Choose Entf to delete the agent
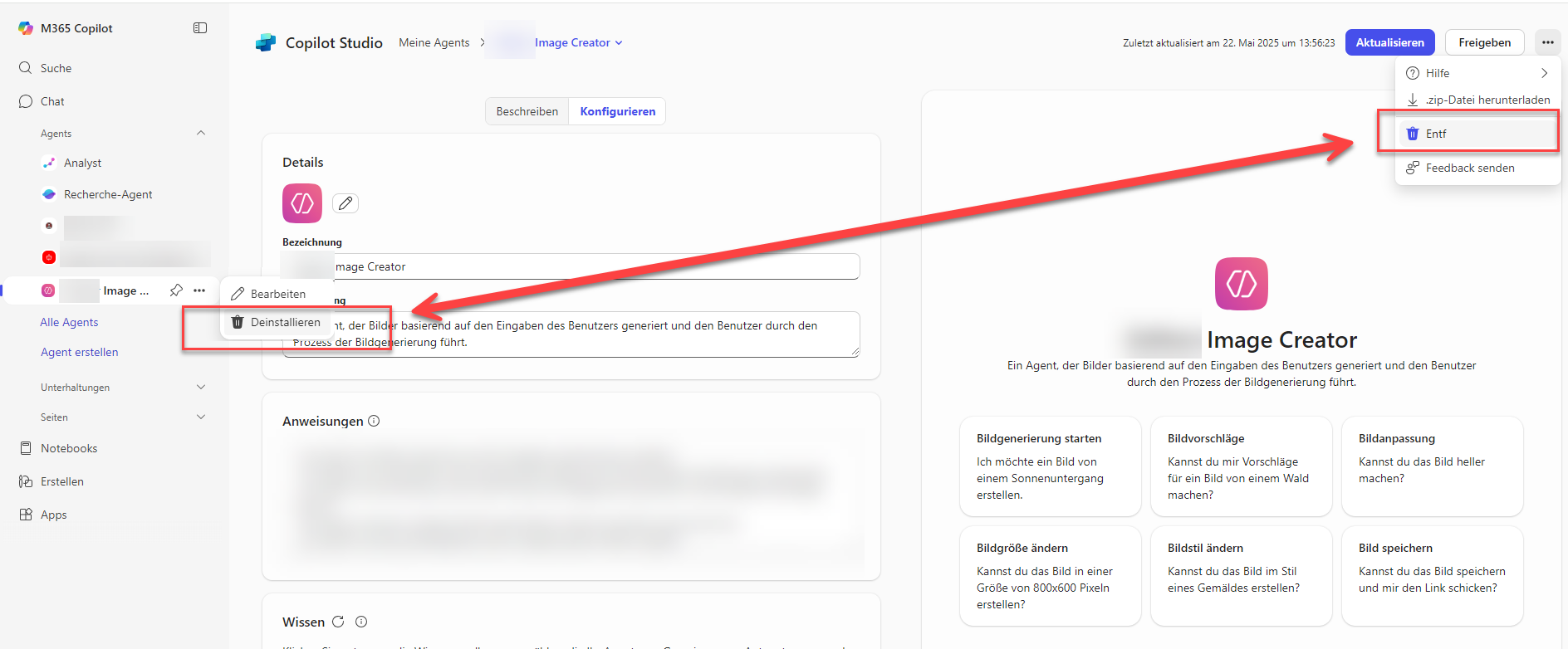 (1477, 134)
